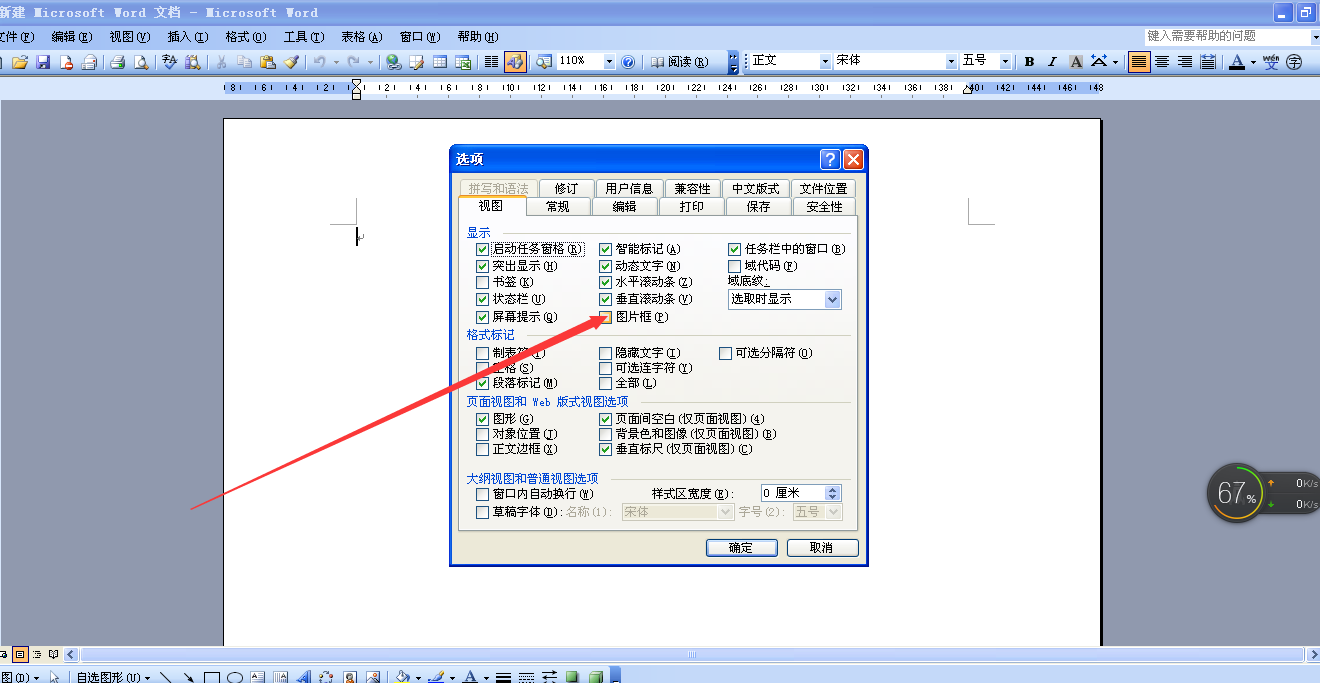Run spelling and grammar check icon
Screen dimensions: 1320x683
(x=170, y=62)
